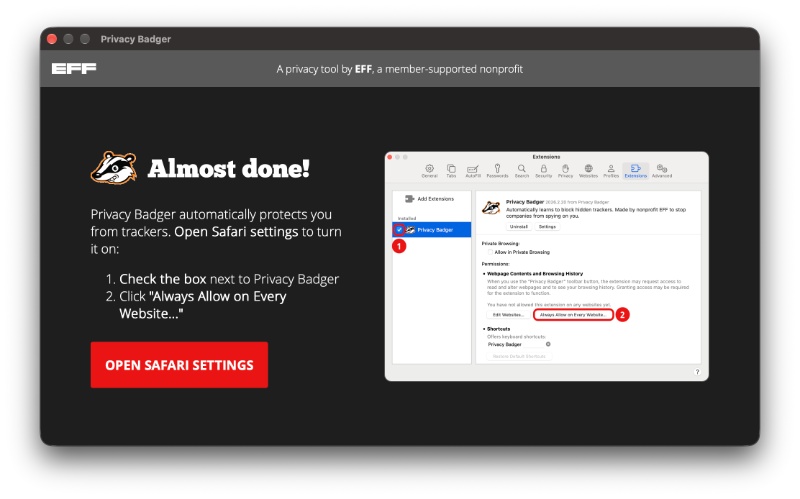Select the AutoFill icon in the Safari illustration

[x=473, y=170]
